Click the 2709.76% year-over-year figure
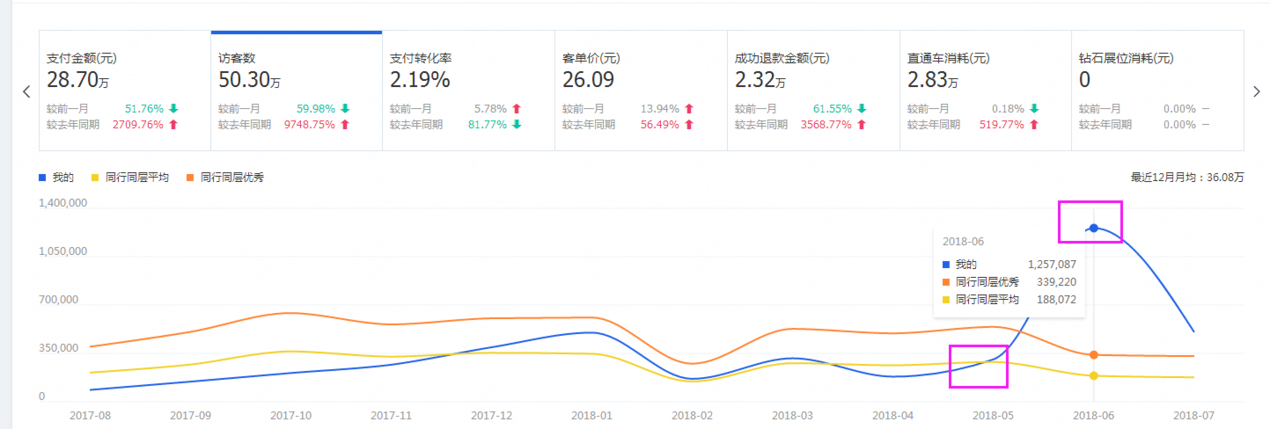1270x429 pixels. (x=137, y=125)
